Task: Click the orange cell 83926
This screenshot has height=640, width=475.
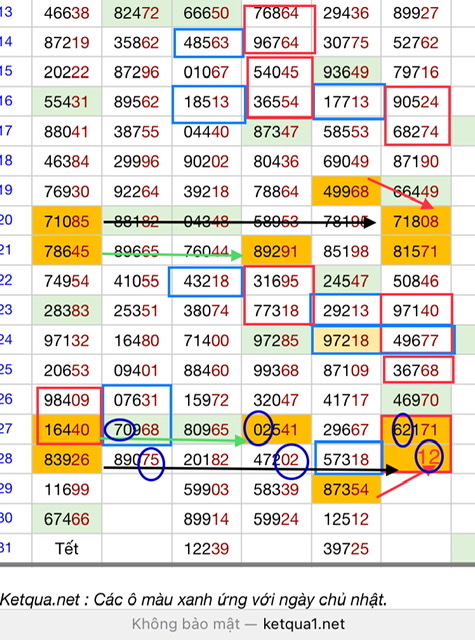Action: 67,459
